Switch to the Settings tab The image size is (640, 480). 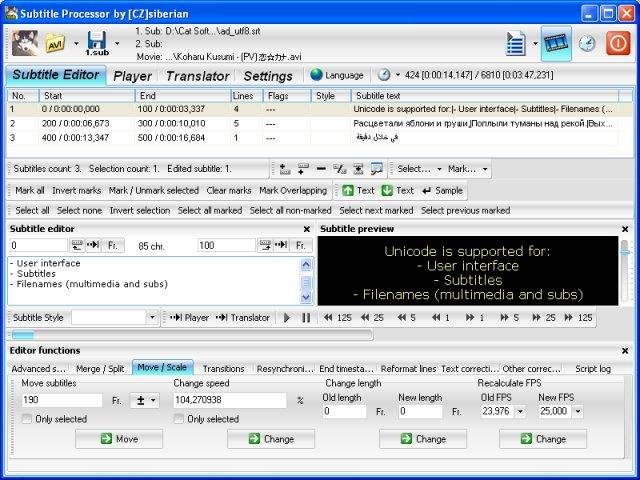[x=268, y=76]
